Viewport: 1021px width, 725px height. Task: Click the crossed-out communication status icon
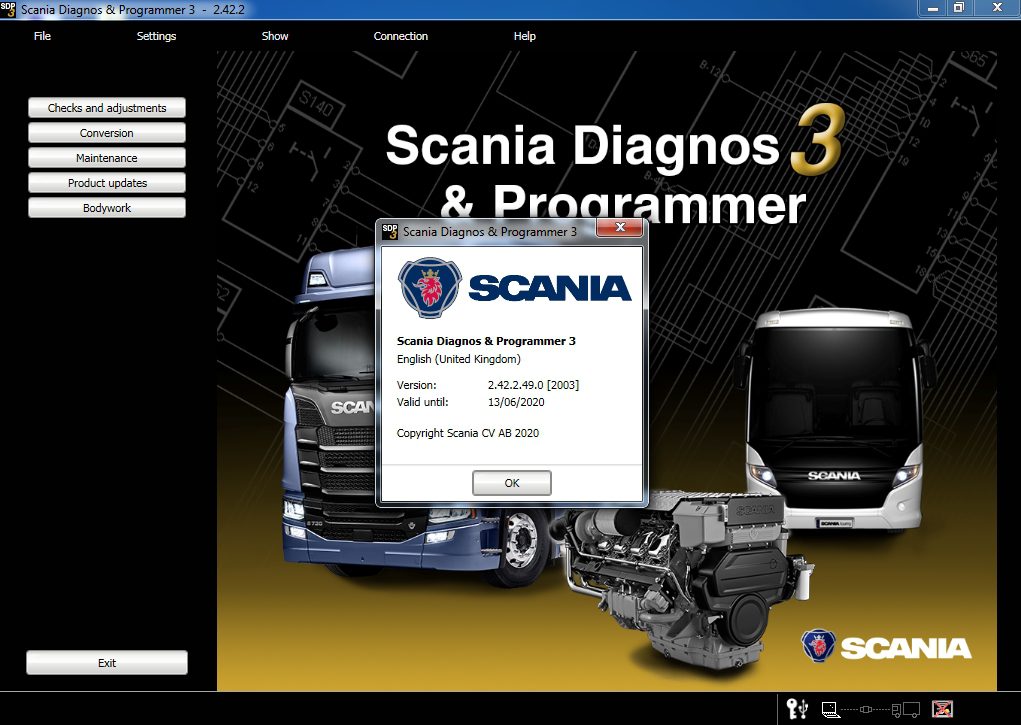(x=941, y=709)
